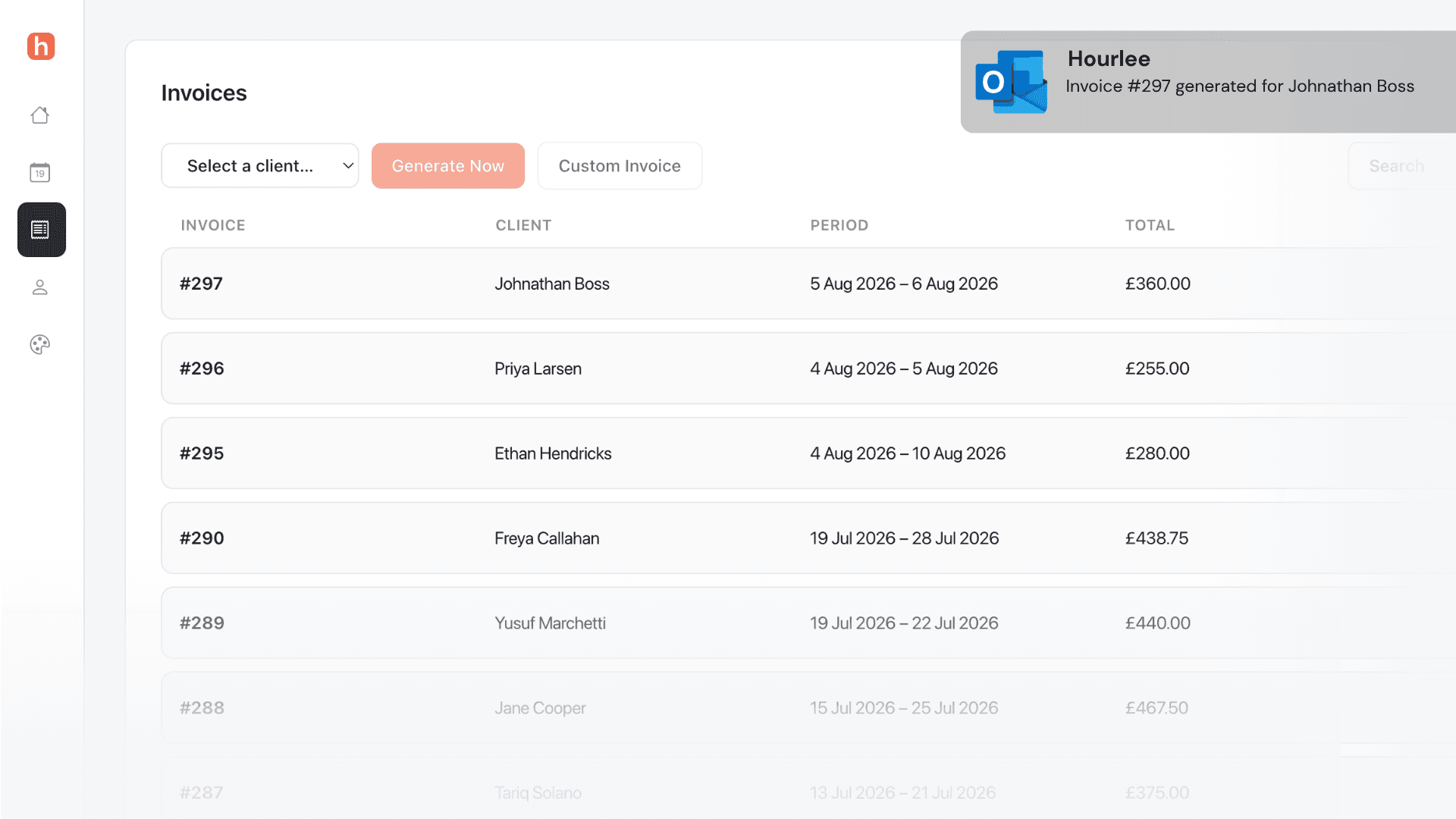Click the PERIOD column header
Screen dimensions: 1456x819
click(839, 225)
